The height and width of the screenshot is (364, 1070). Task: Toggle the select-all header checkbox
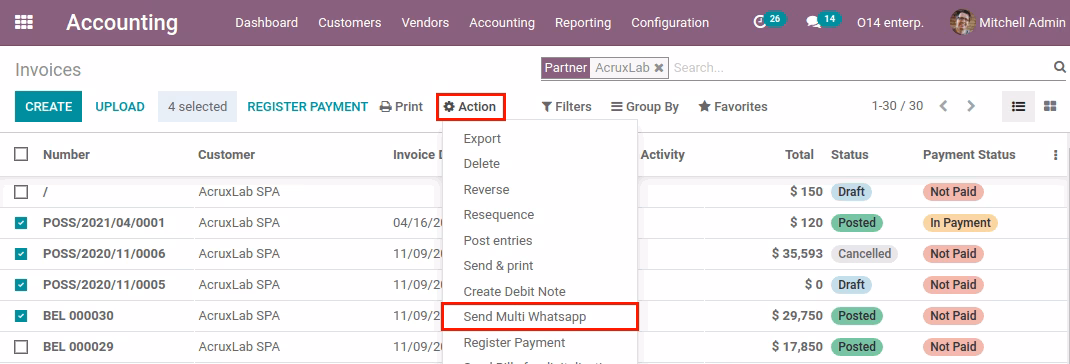21,154
